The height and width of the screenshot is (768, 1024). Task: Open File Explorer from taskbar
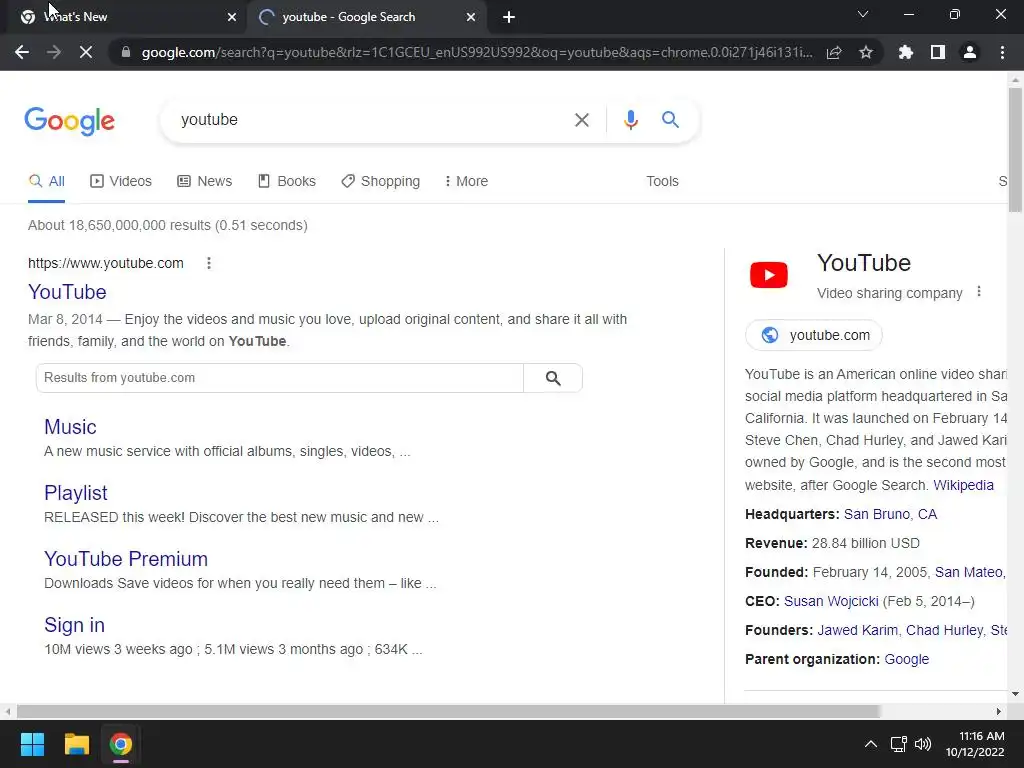(76, 744)
